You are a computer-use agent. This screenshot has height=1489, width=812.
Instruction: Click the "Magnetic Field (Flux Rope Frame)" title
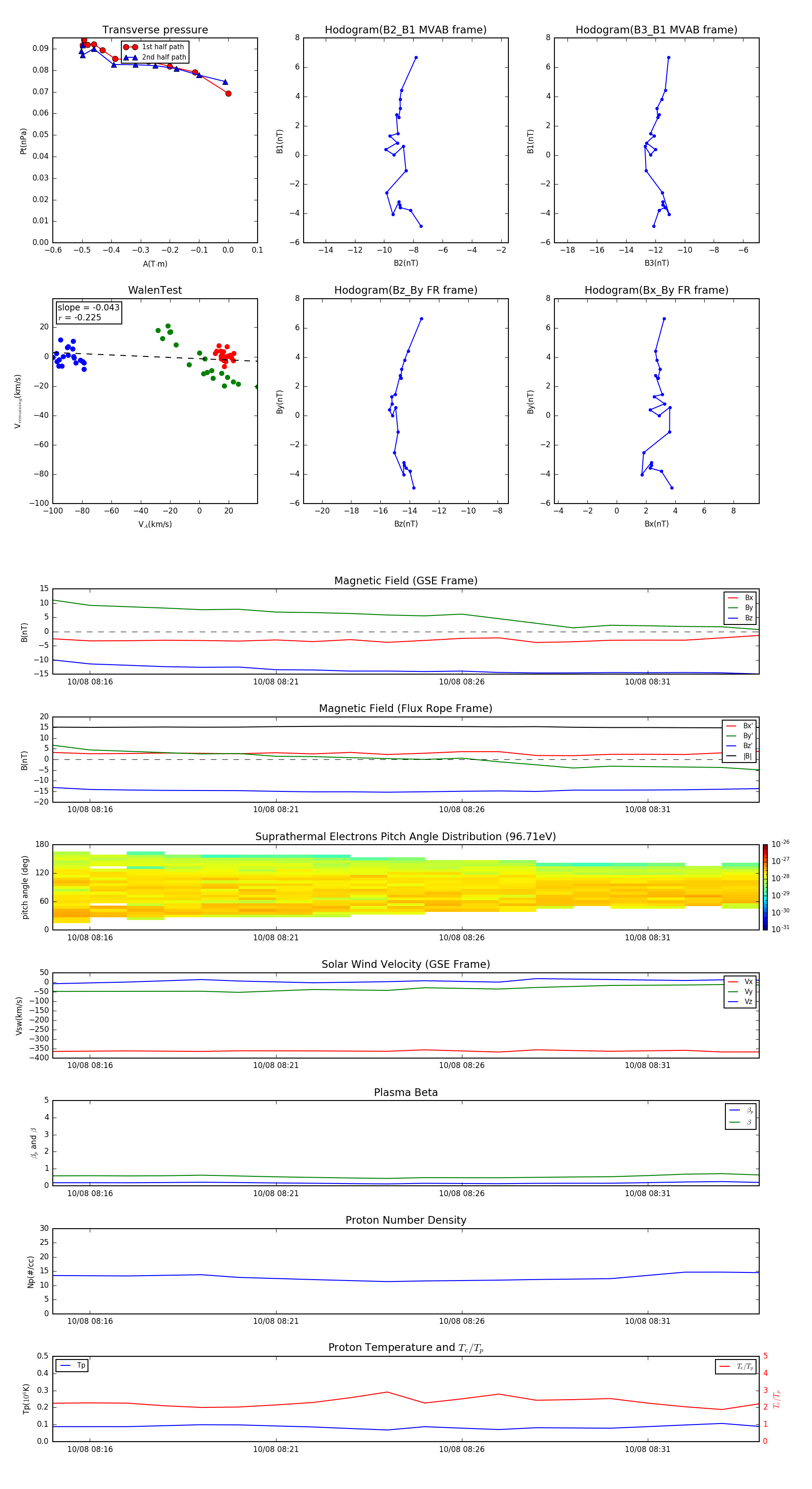pos(406,709)
